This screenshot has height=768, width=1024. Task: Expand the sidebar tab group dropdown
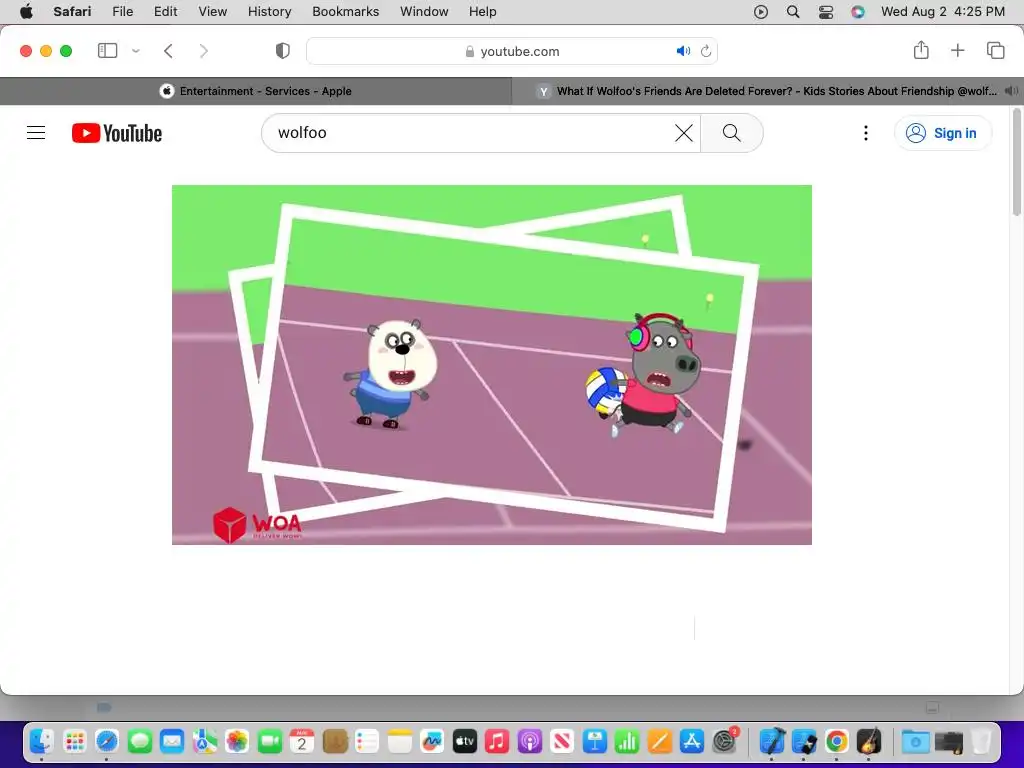(x=136, y=51)
